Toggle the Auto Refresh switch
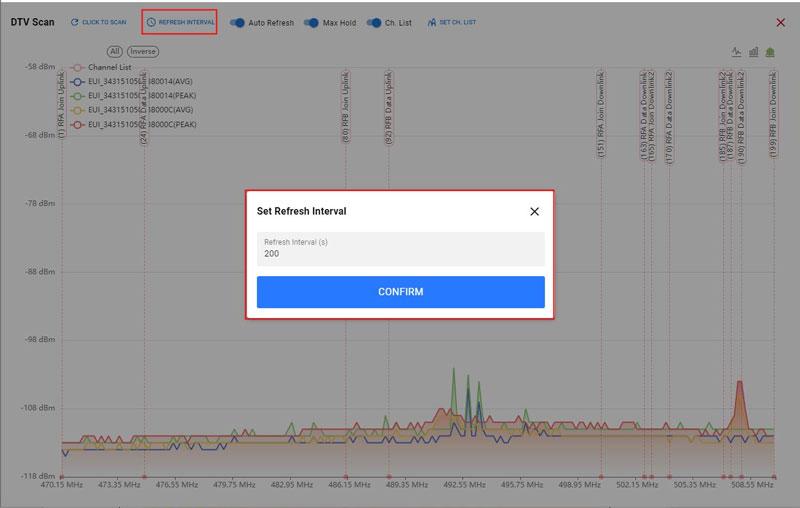Image resolution: width=800 pixels, height=508 pixels. [x=238, y=22]
